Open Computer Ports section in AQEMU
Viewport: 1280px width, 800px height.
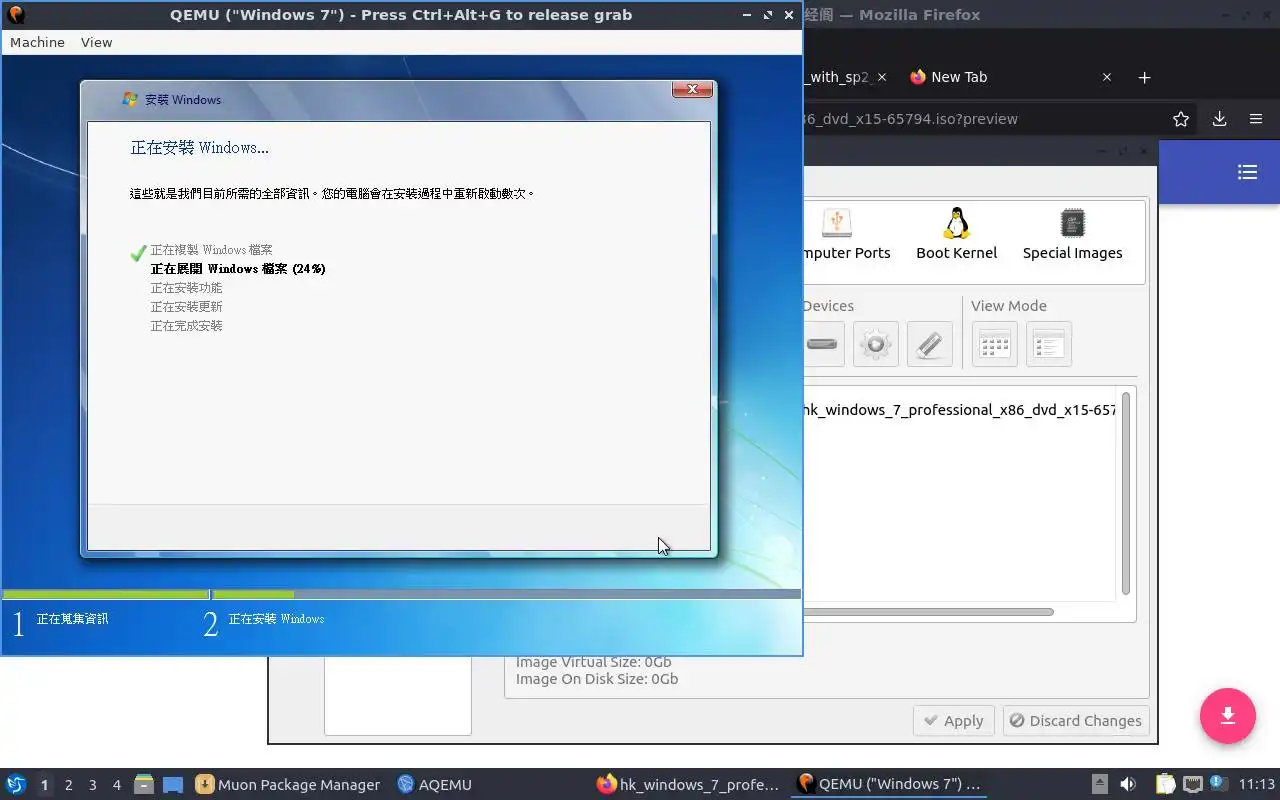click(x=846, y=235)
